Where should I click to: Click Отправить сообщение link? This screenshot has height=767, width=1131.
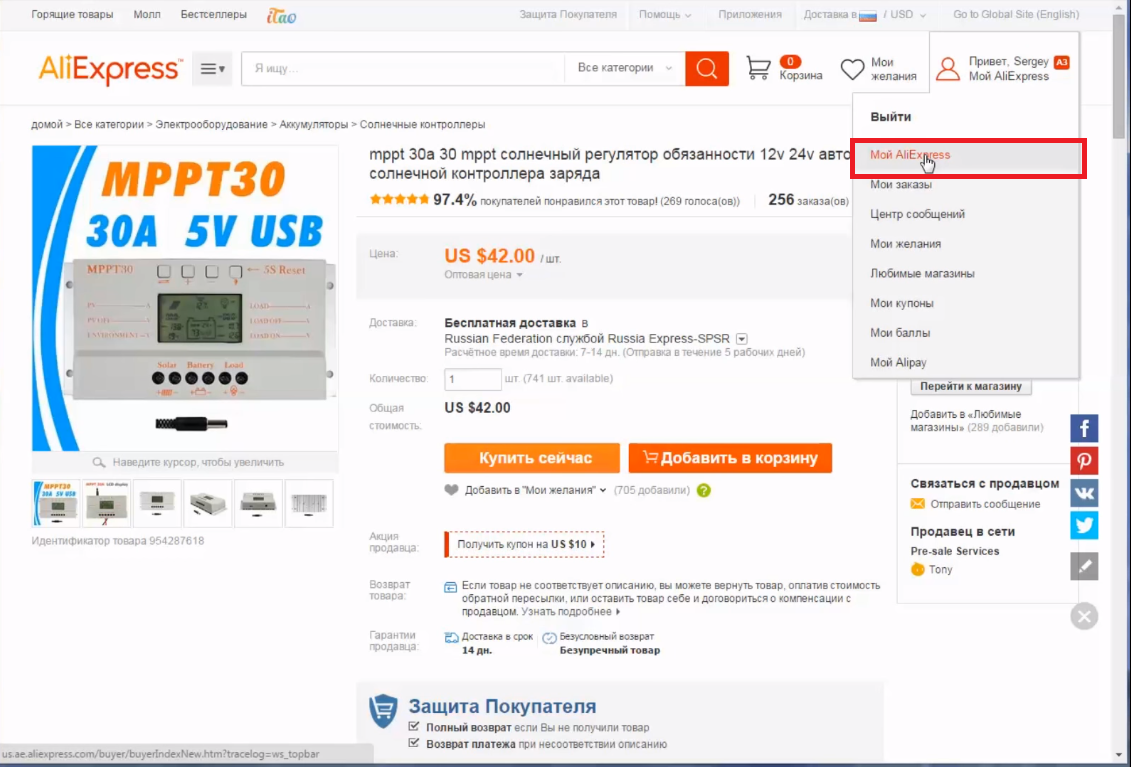click(x=985, y=504)
